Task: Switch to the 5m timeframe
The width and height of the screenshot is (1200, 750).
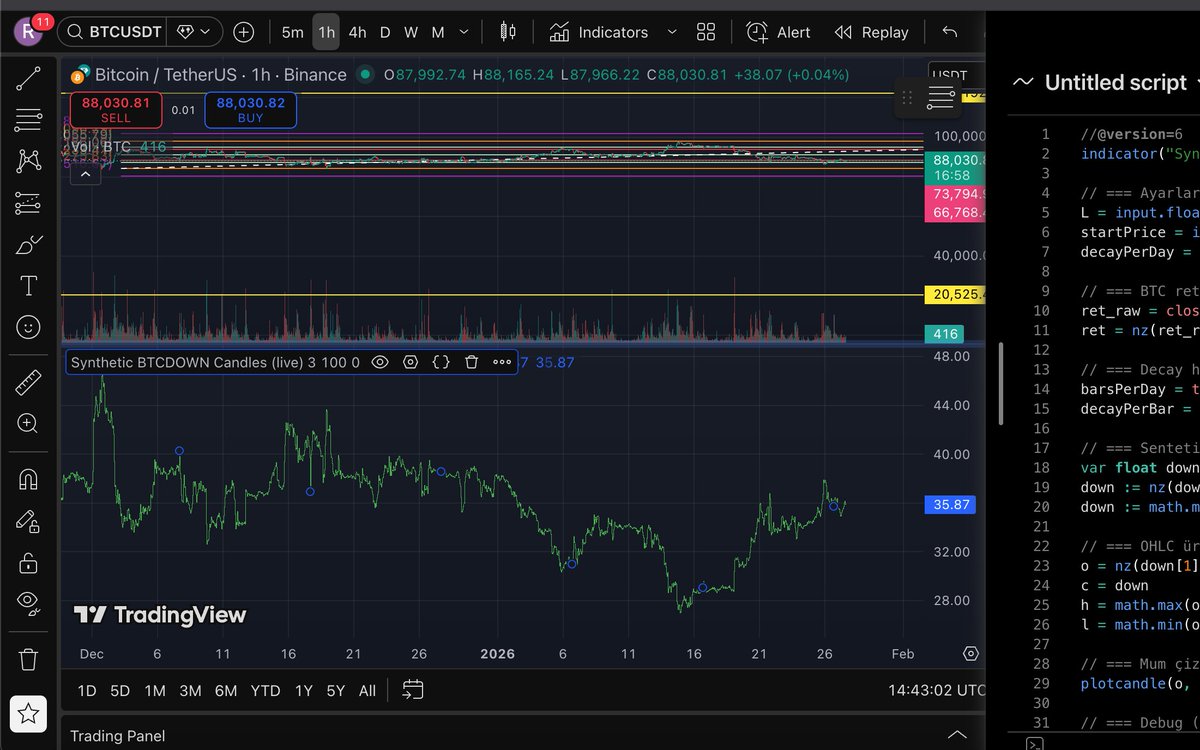Action: 292,32
